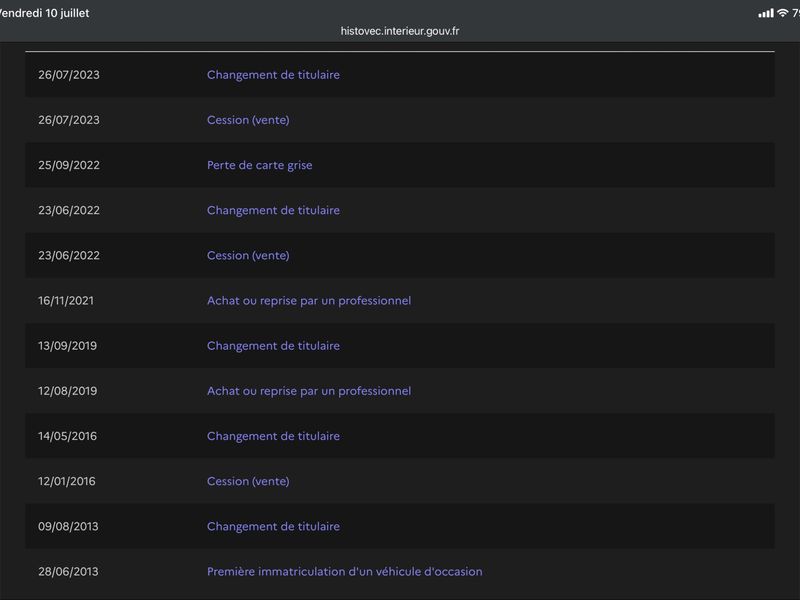Open 'Perte de carte grise' entry
Viewport: 800px width, 600px height.
(259, 165)
